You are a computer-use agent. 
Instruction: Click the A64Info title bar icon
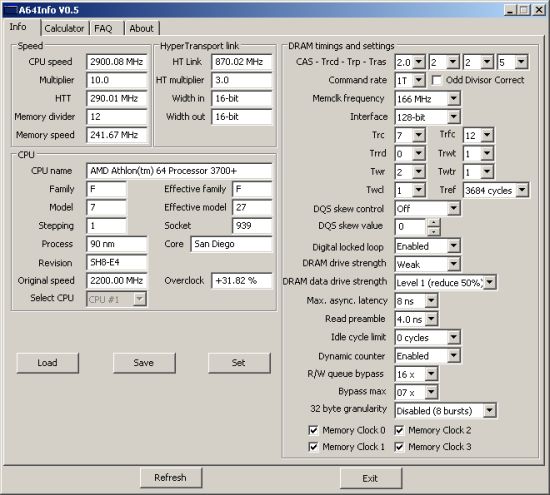[10, 10]
